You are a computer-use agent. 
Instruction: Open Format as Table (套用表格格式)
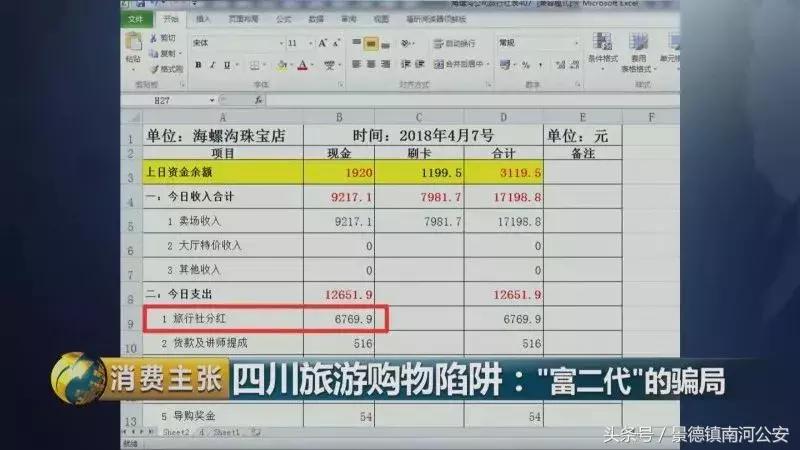coord(638,52)
